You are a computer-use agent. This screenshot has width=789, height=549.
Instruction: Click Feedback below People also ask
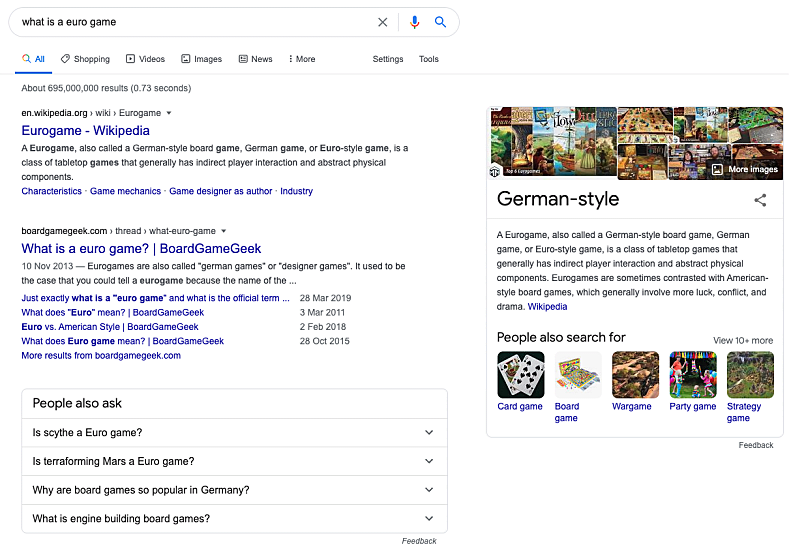(419, 541)
